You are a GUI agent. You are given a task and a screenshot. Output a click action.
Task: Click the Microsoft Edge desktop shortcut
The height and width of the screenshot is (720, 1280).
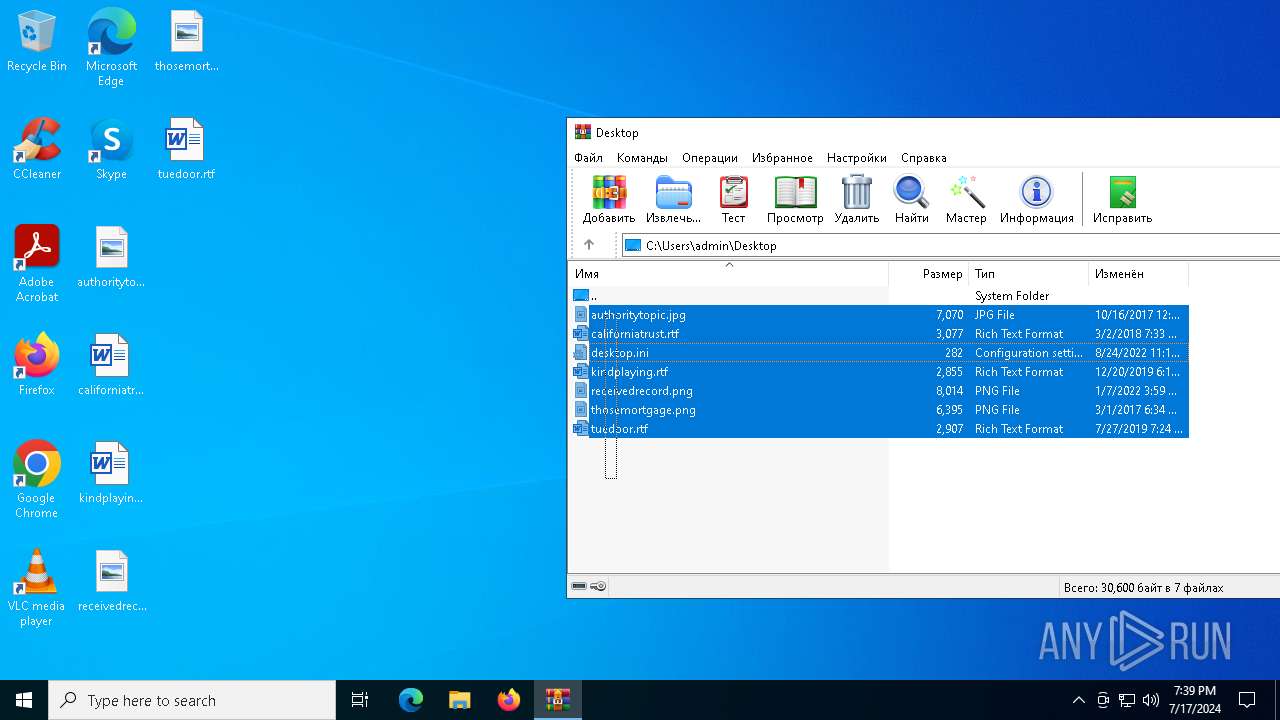[x=111, y=48]
